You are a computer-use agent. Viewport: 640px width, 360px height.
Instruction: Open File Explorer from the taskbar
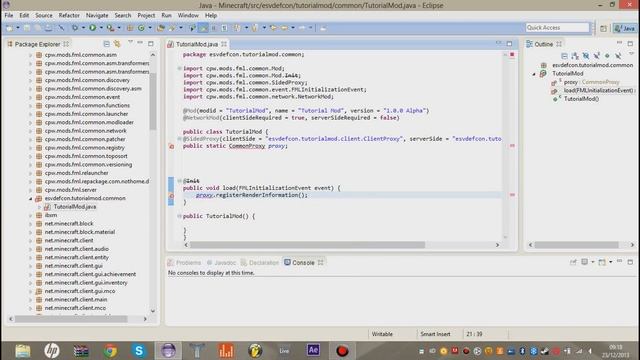(23, 351)
